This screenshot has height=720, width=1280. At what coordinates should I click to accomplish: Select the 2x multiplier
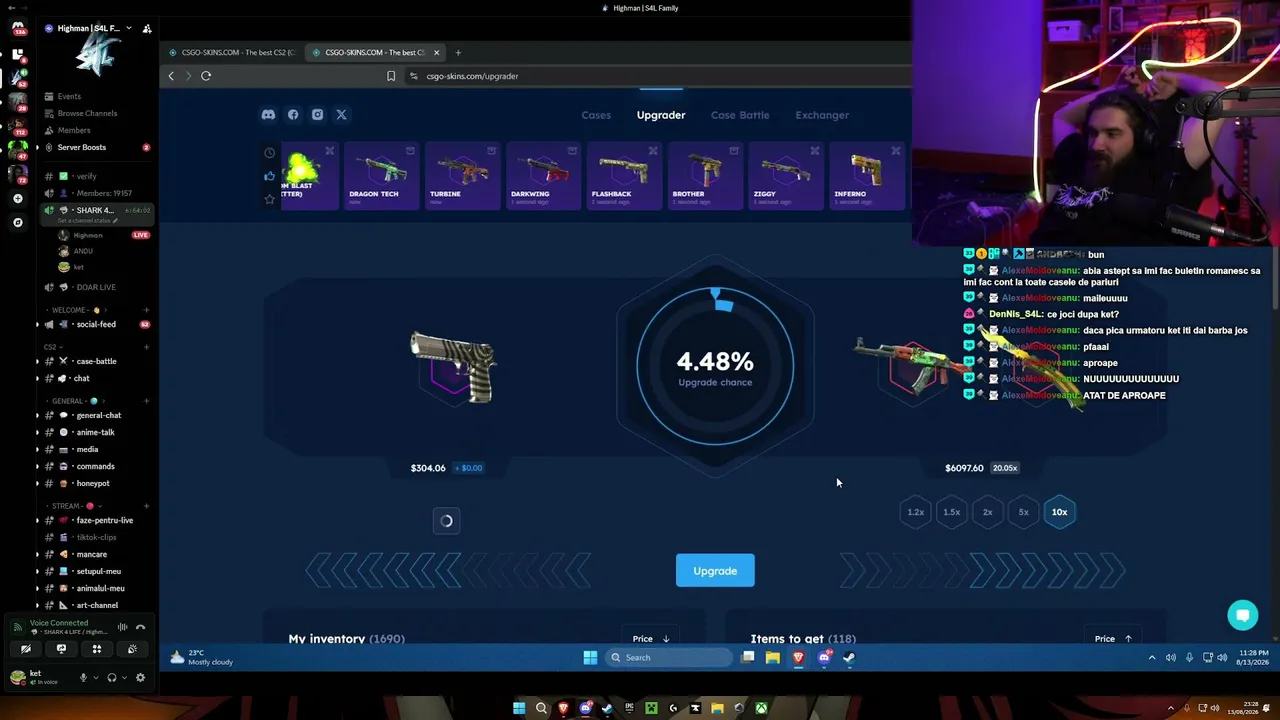(988, 512)
